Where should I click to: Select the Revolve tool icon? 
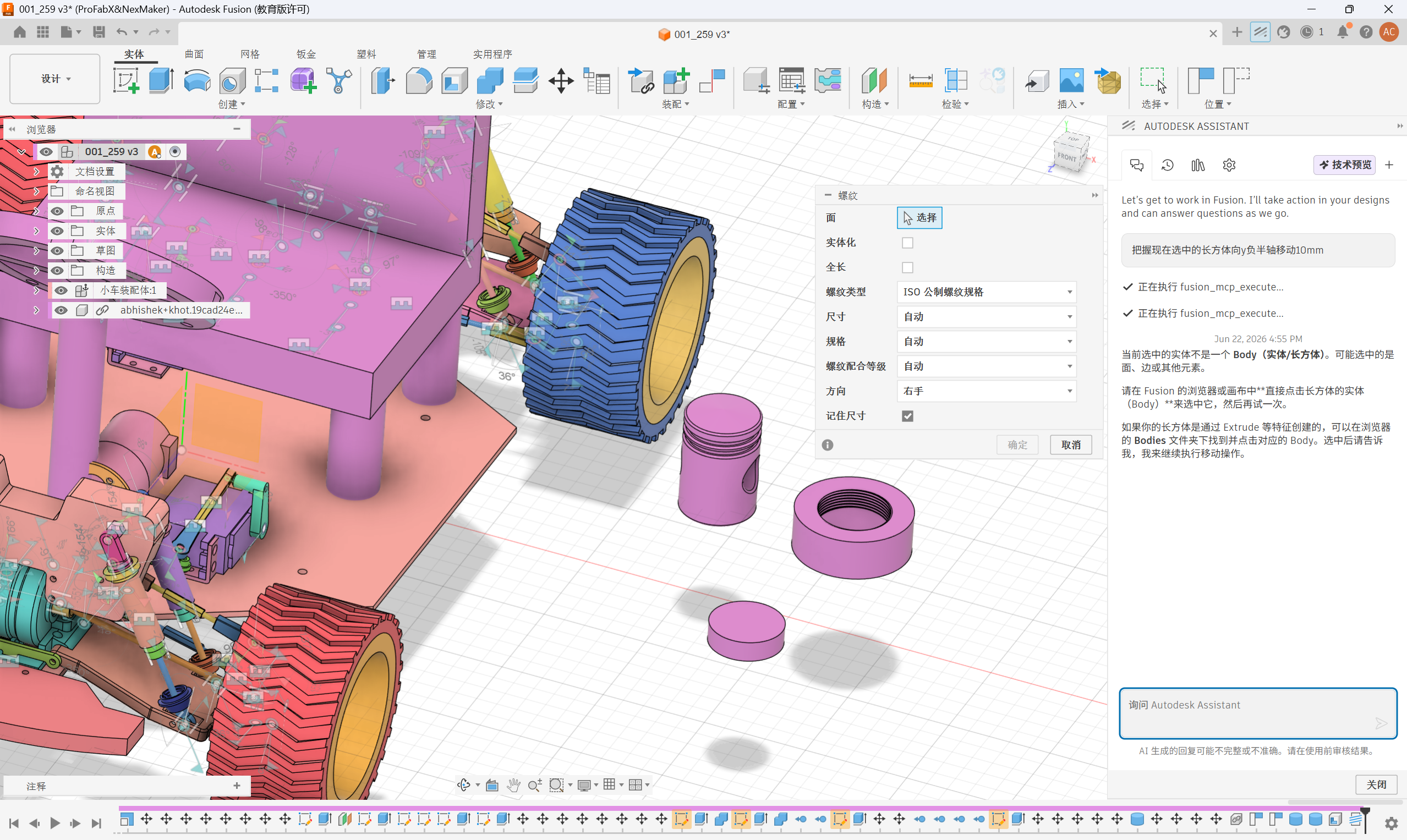(196, 80)
